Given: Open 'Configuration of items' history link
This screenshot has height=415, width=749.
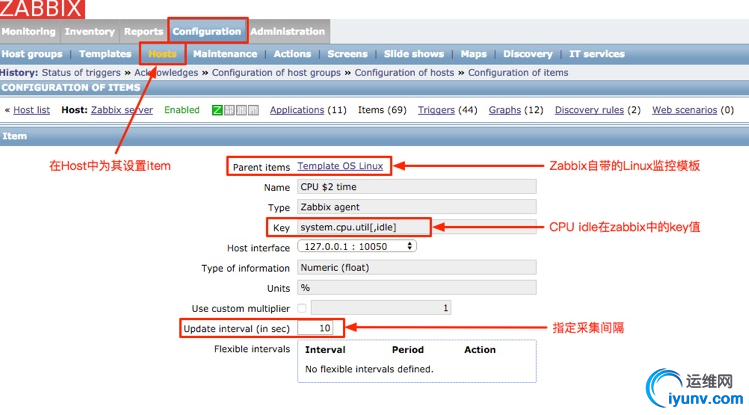Looking at the screenshot, I should pyautogui.click(x=518, y=73).
